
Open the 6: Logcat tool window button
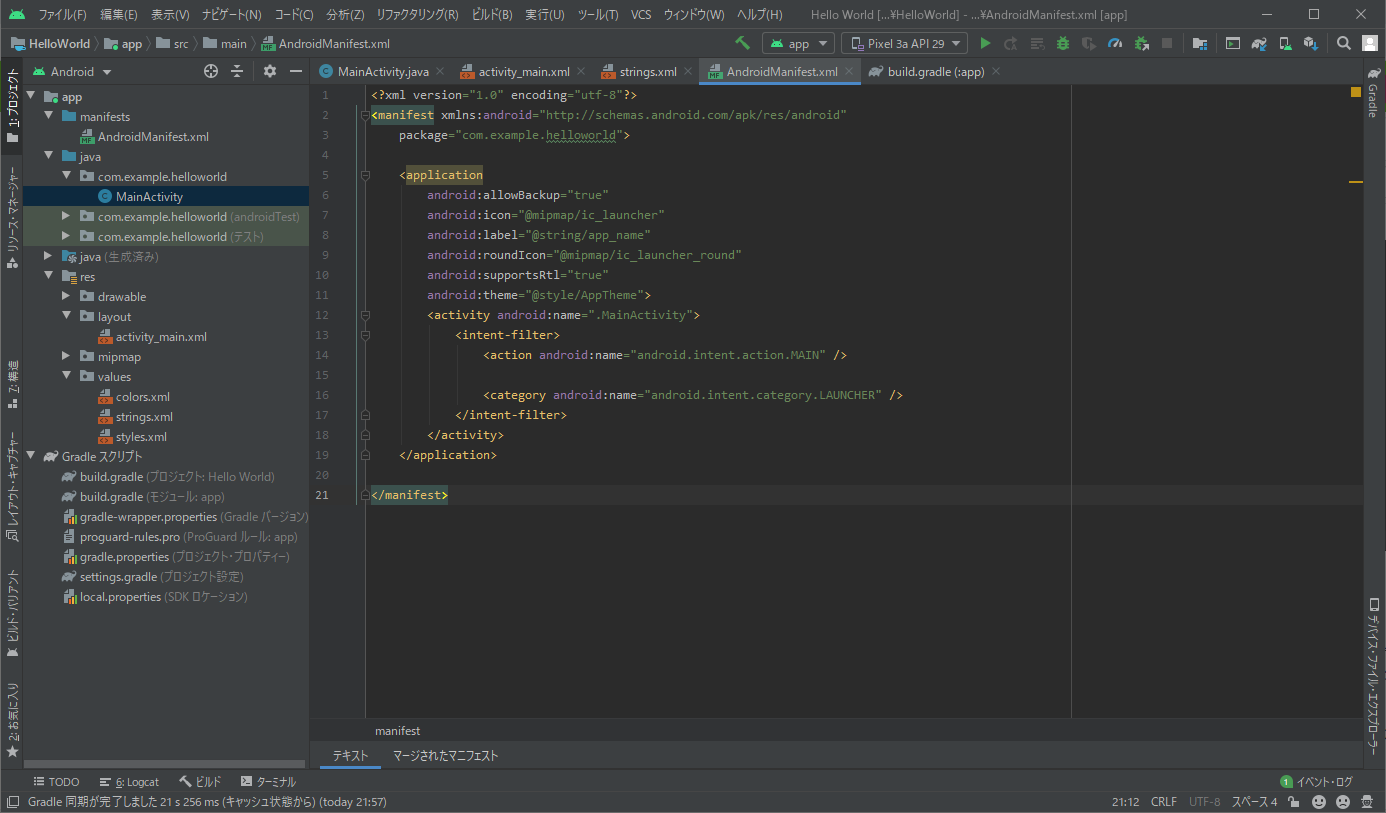129,782
